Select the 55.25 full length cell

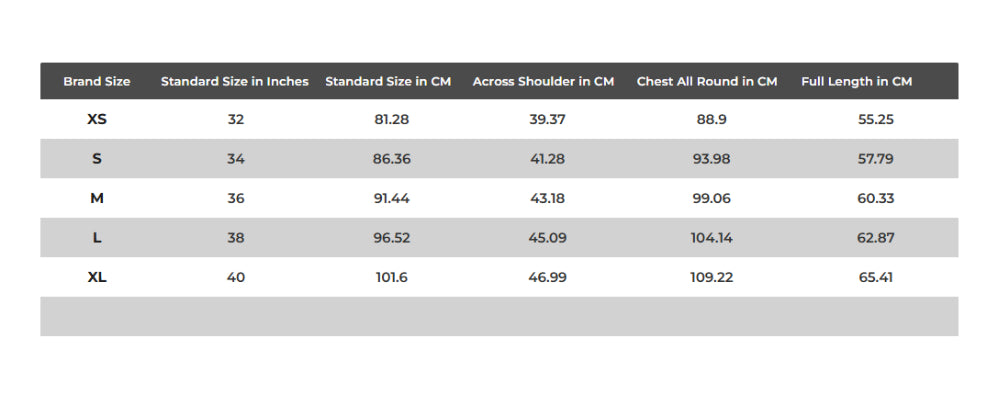[x=876, y=119]
